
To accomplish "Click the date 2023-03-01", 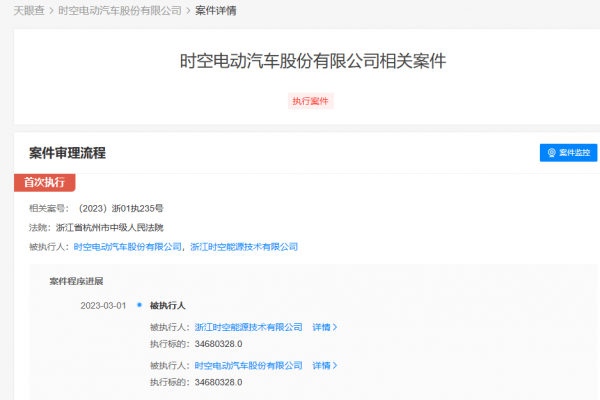I will click(x=103, y=306).
